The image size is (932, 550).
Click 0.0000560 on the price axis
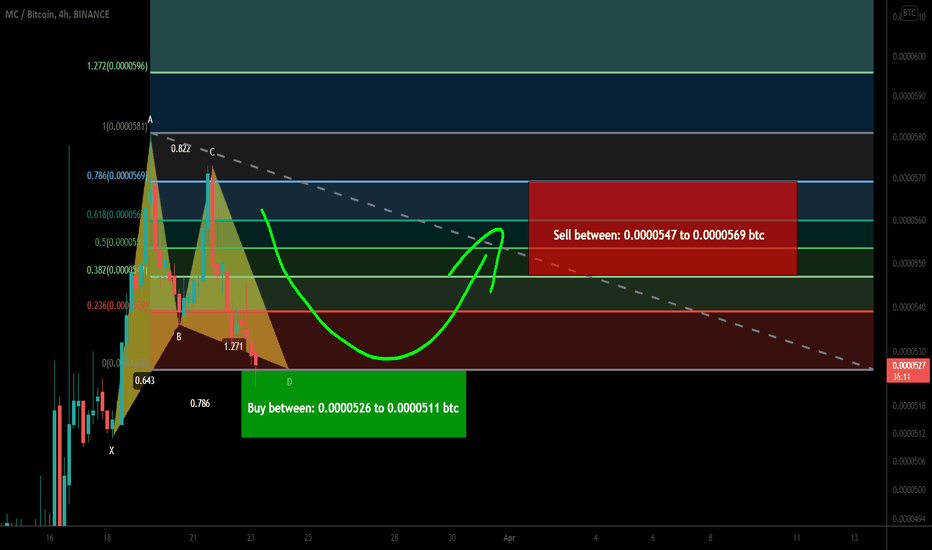pyautogui.click(x=909, y=220)
